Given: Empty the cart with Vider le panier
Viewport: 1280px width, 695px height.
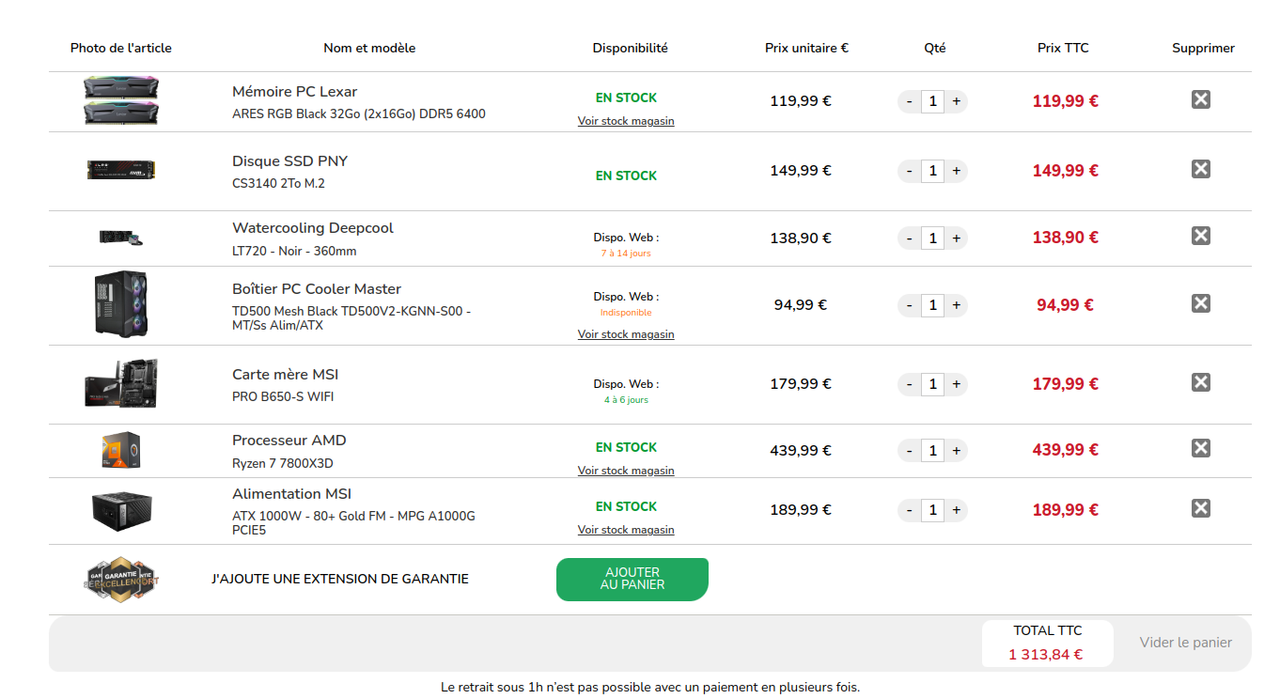Looking at the screenshot, I should [1185, 643].
